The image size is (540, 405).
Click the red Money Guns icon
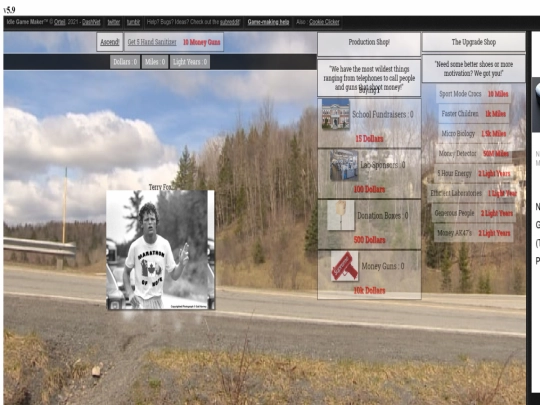pyautogui.click(x=345, y=266)
